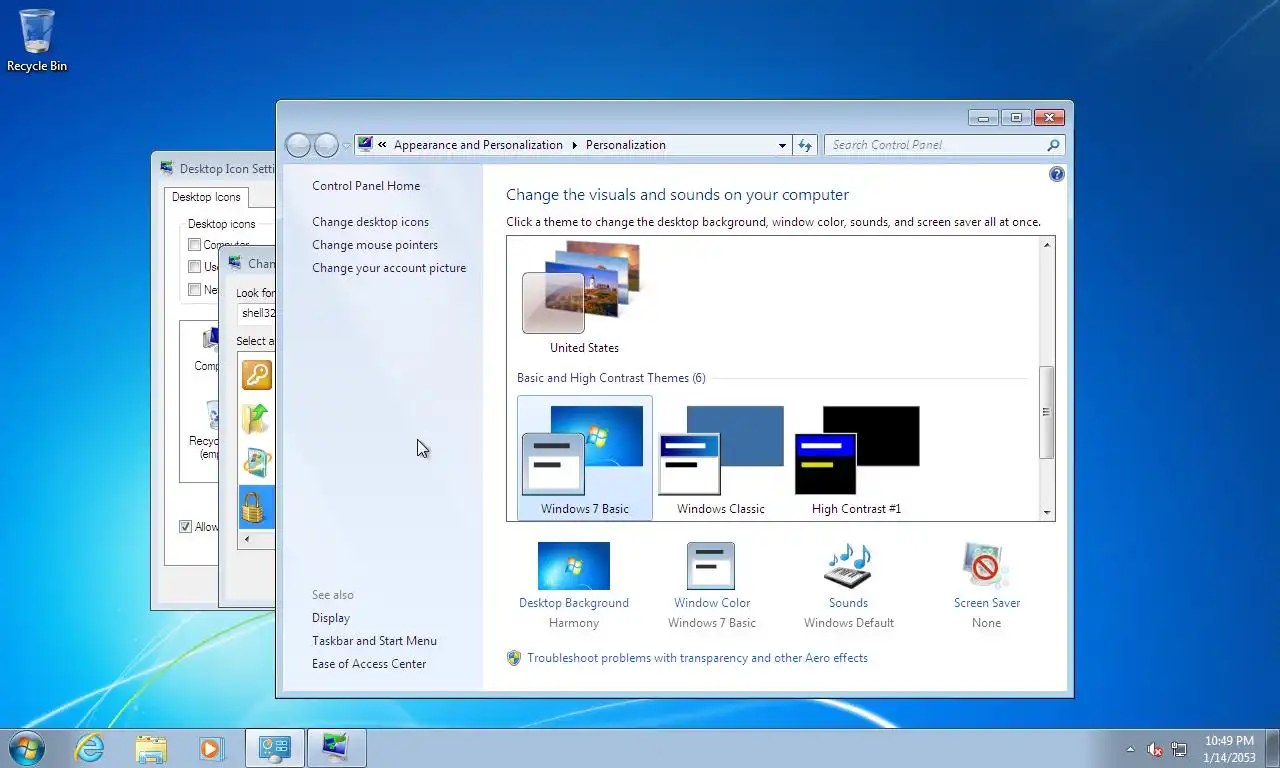This screenshot has width=1280, height=768.
Task: Click the network tray icon
Action: (1180, 749)
